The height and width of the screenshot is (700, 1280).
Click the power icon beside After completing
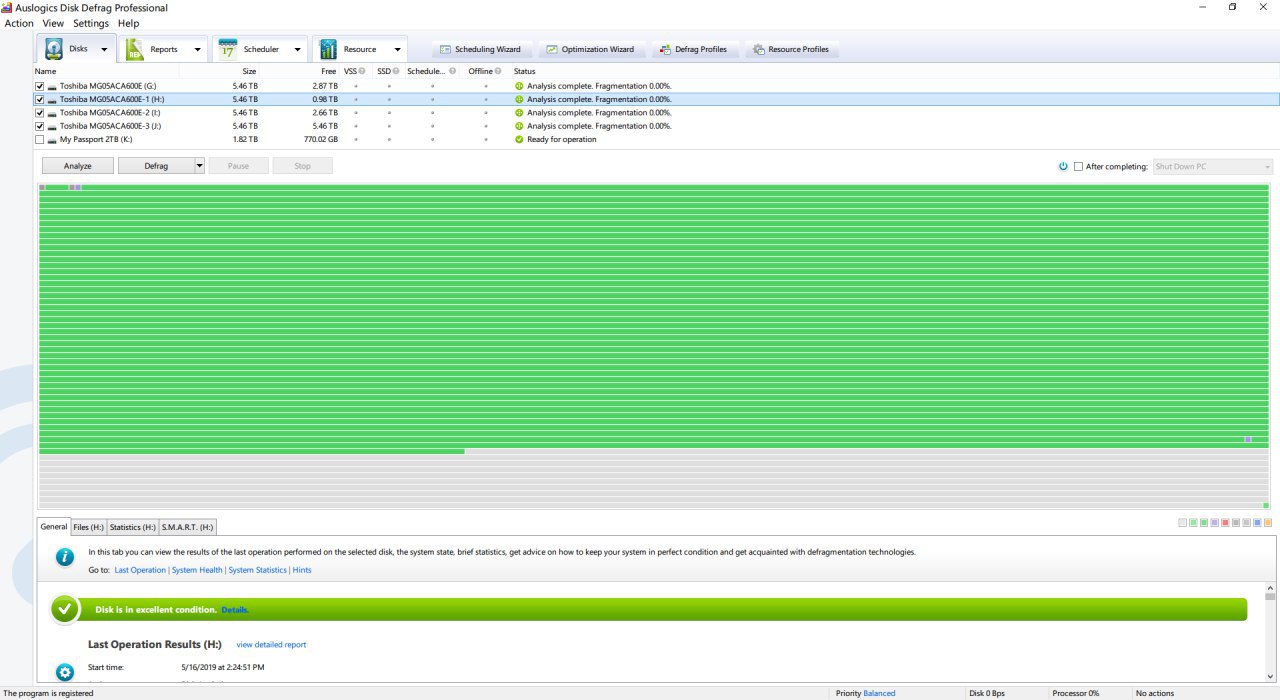[1063, 166]
